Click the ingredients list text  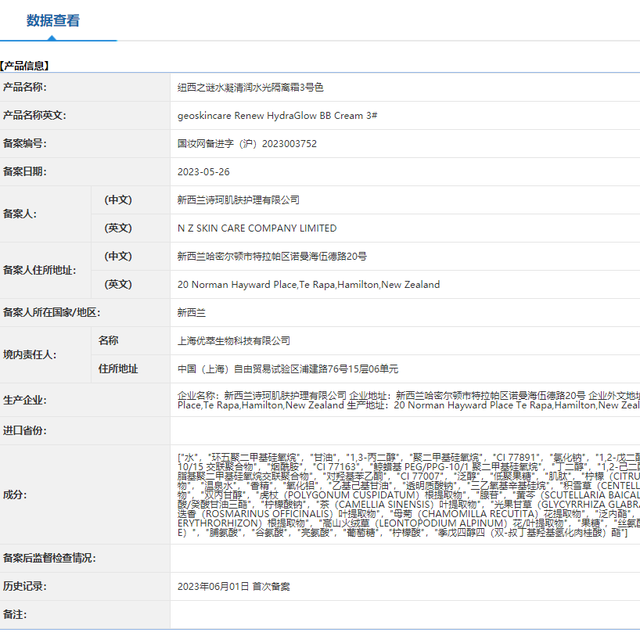tap(409, 495)
